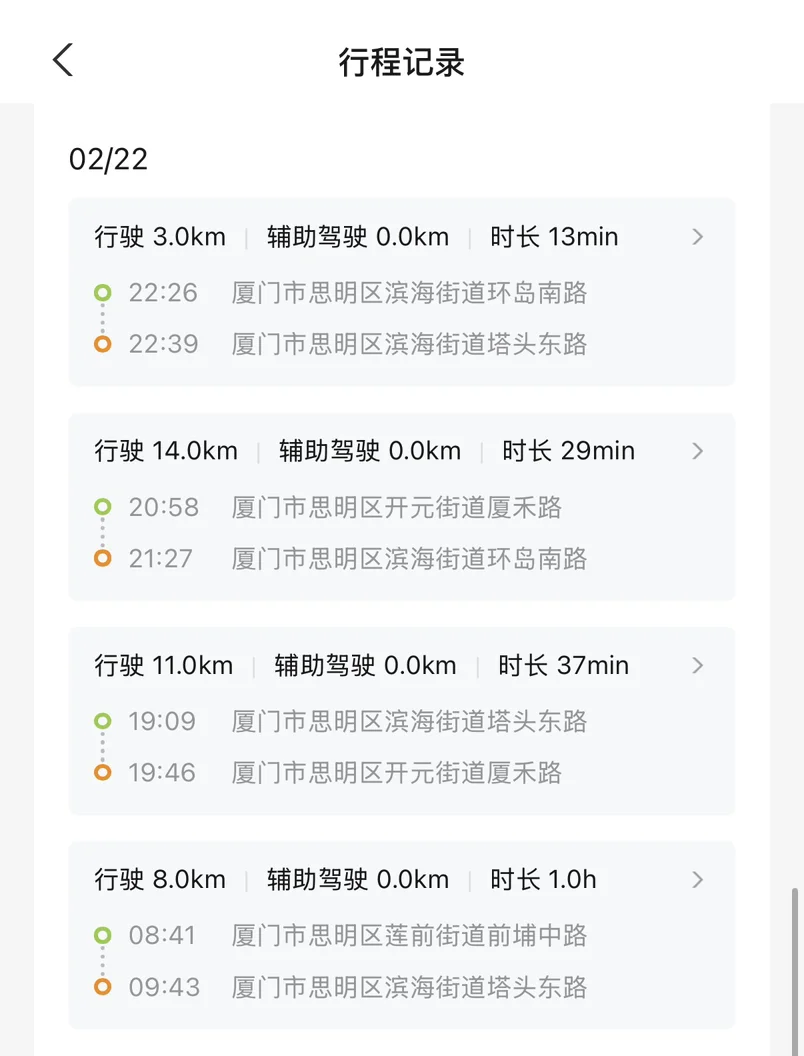Click green start marker at 20:58
This screenshot has height=1056, width=804.
[x=102, y=507]
